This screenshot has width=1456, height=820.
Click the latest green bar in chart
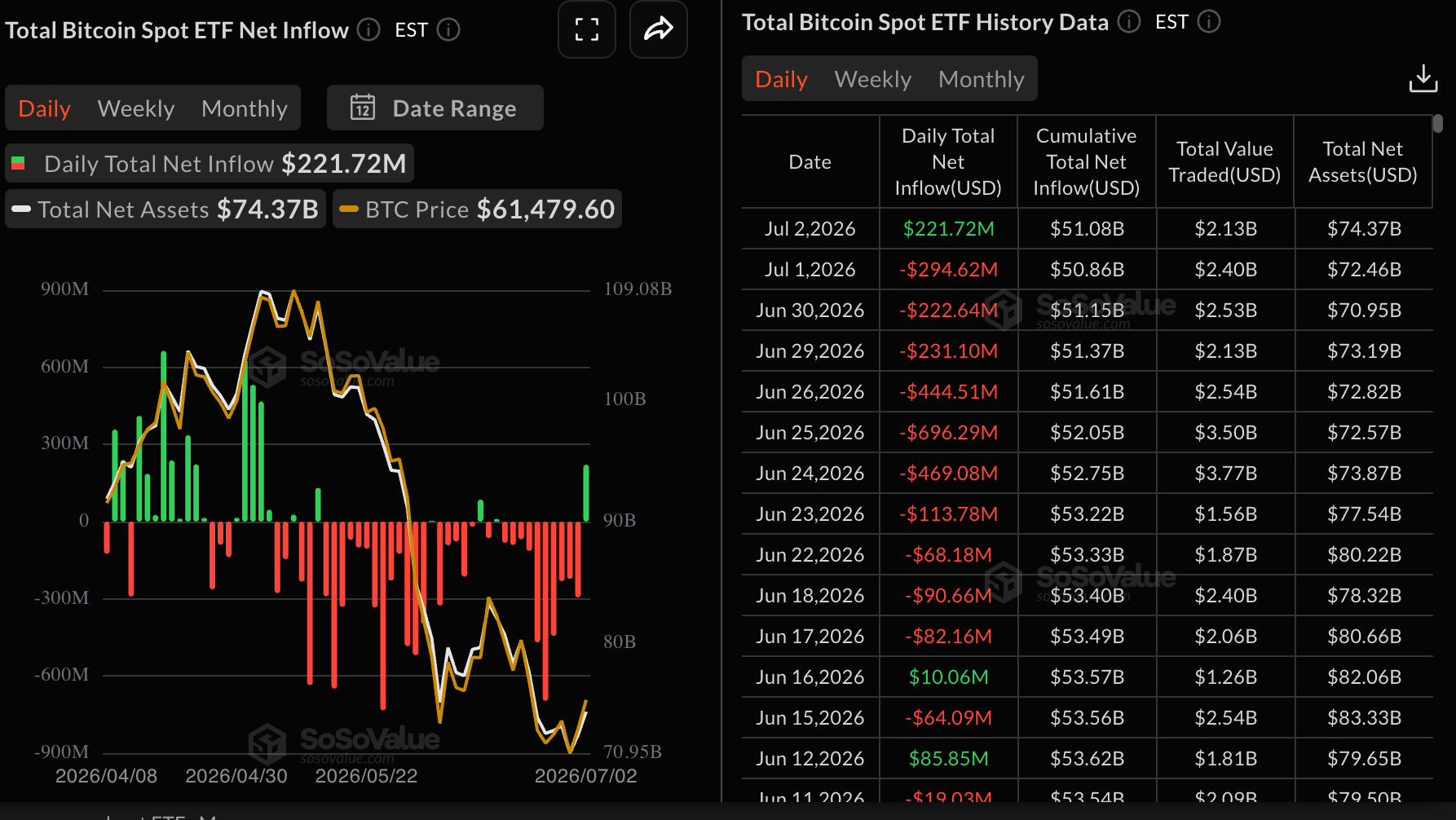coord(585,493)
